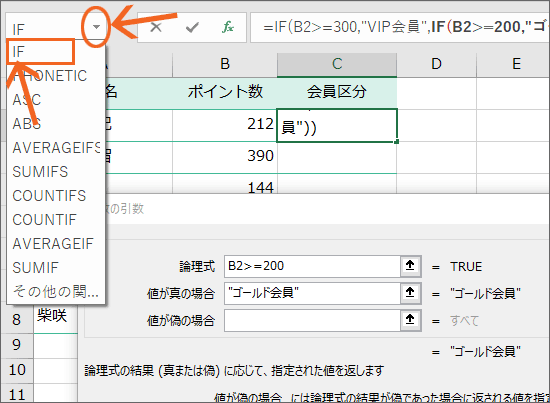Open the Name Box function dropdown arrow

tap(96, 27)
